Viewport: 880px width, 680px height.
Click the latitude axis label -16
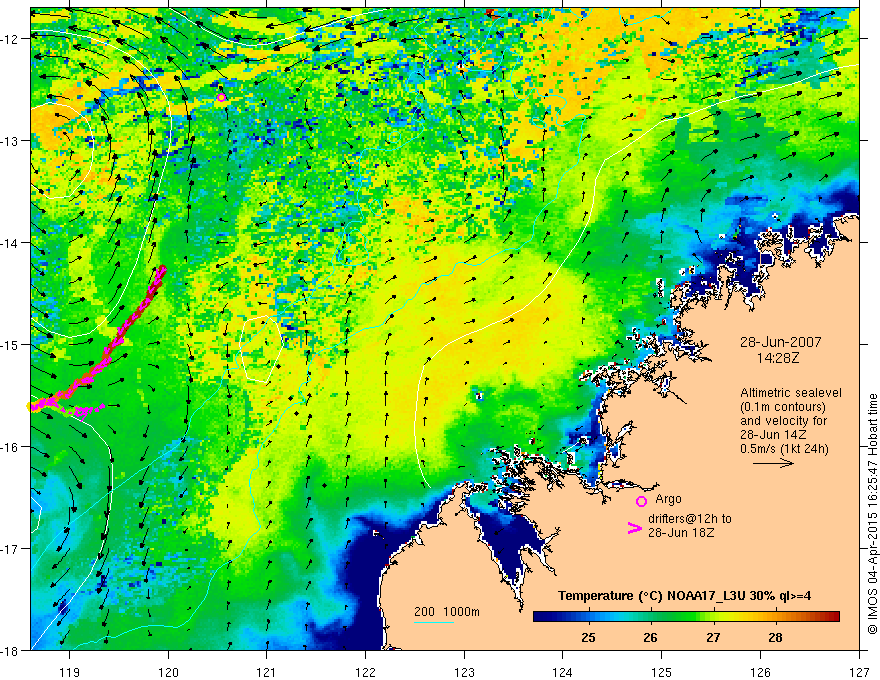(x=11, y=447)
